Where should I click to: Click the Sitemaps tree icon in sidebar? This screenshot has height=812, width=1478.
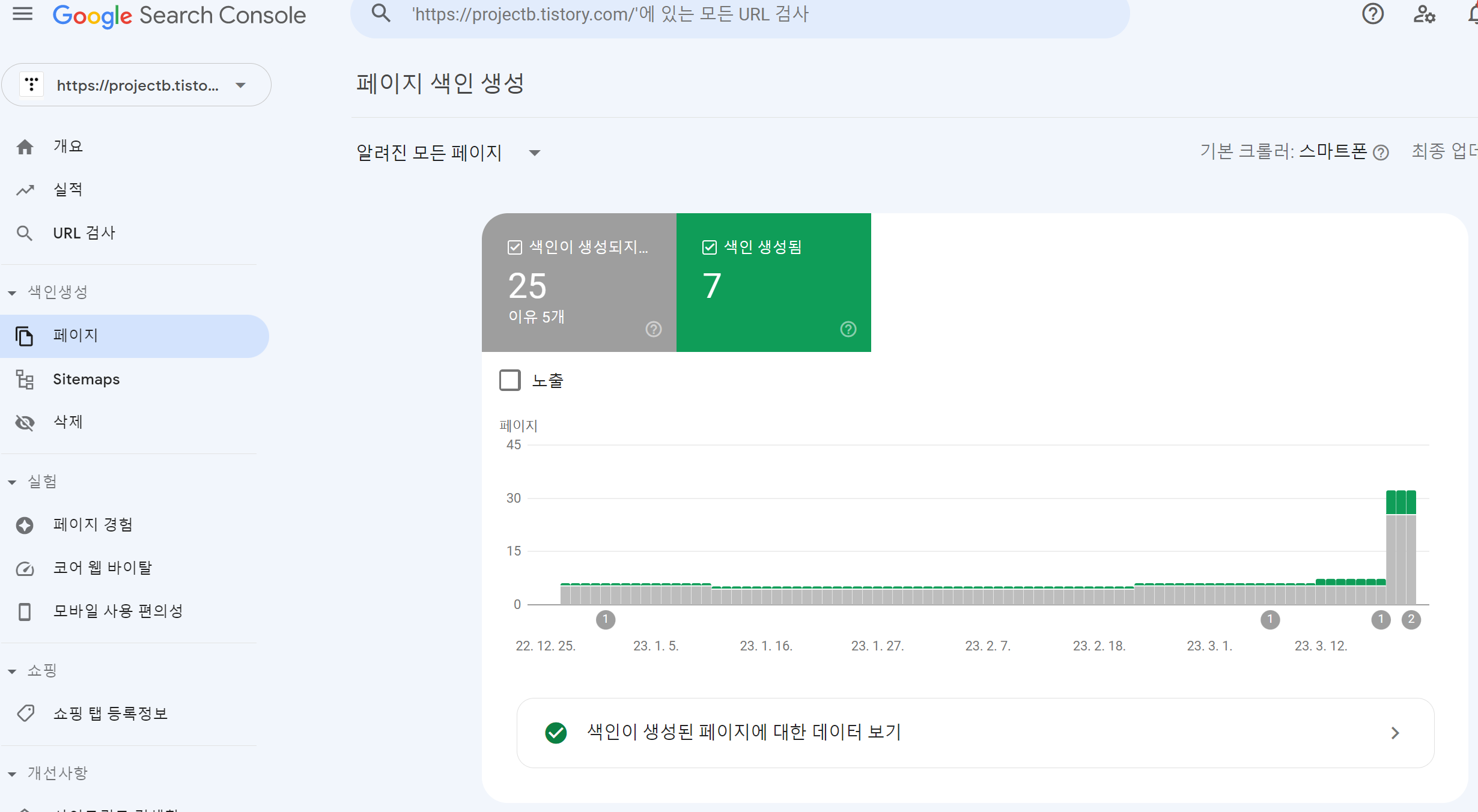25,380
